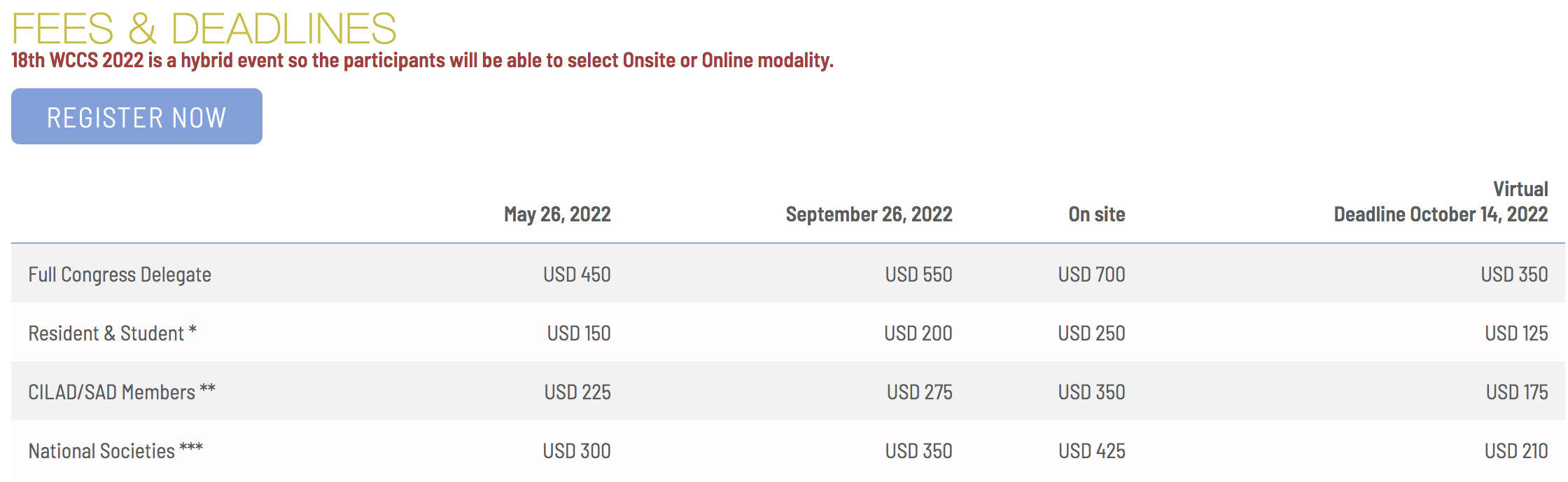Click the USD 175 virtual CILAD/SAD fee
Screen dimensions: 1568x482
(x=1517, y=392)
